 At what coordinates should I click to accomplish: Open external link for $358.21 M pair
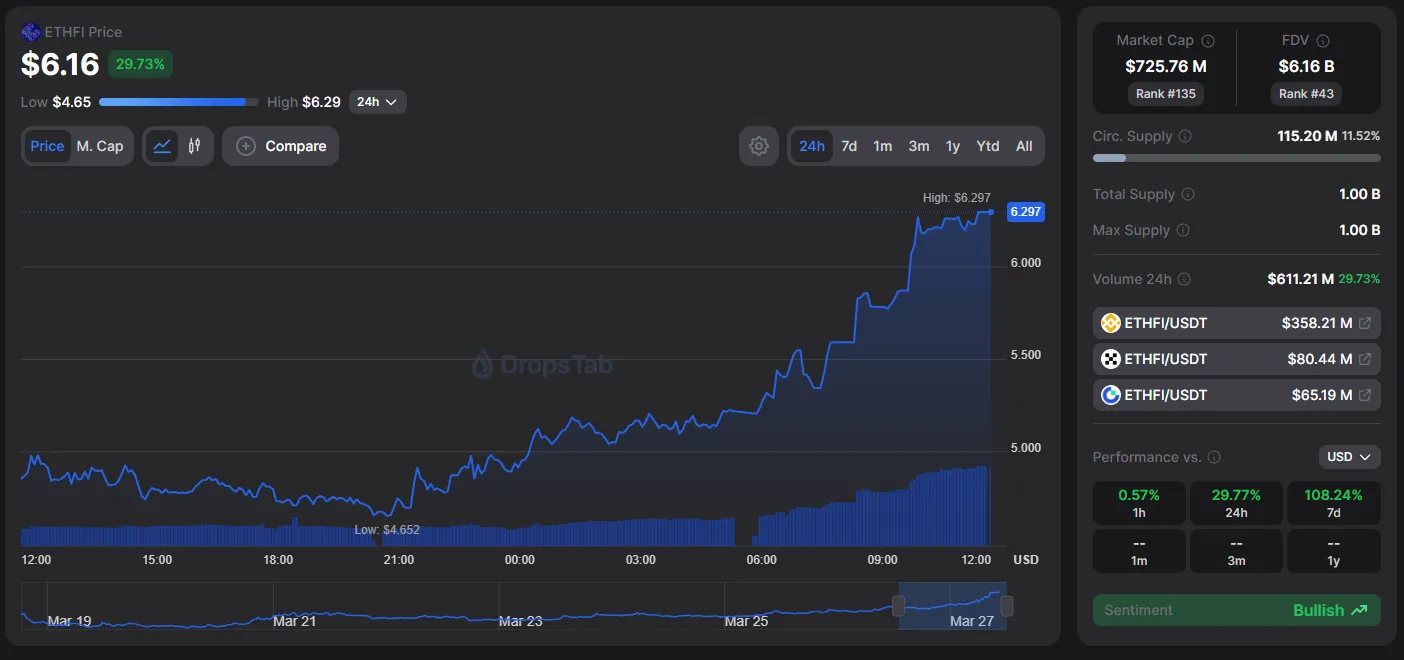(x=1365, y=323)
